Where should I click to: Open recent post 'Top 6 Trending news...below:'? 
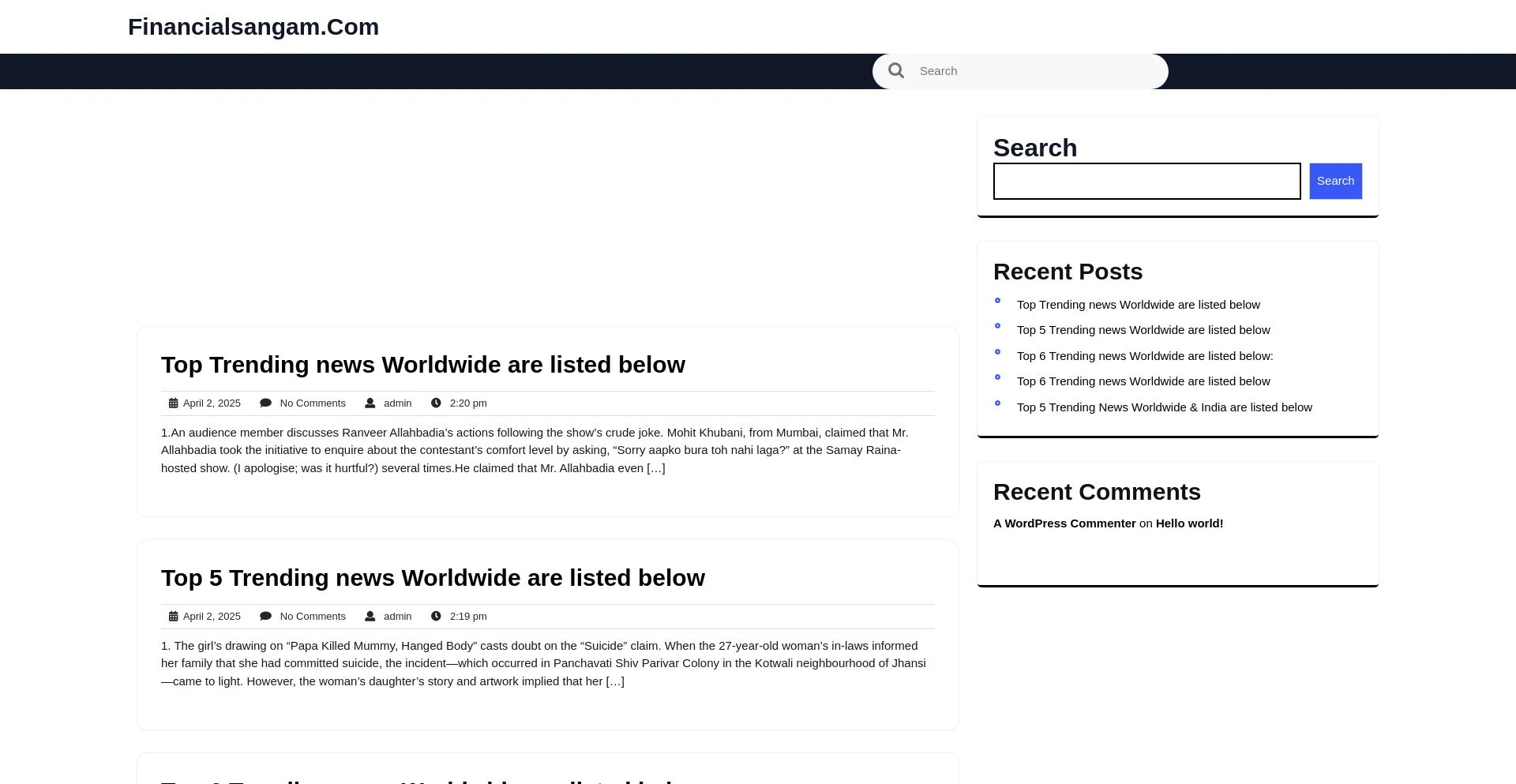(x=1144, y=356)
